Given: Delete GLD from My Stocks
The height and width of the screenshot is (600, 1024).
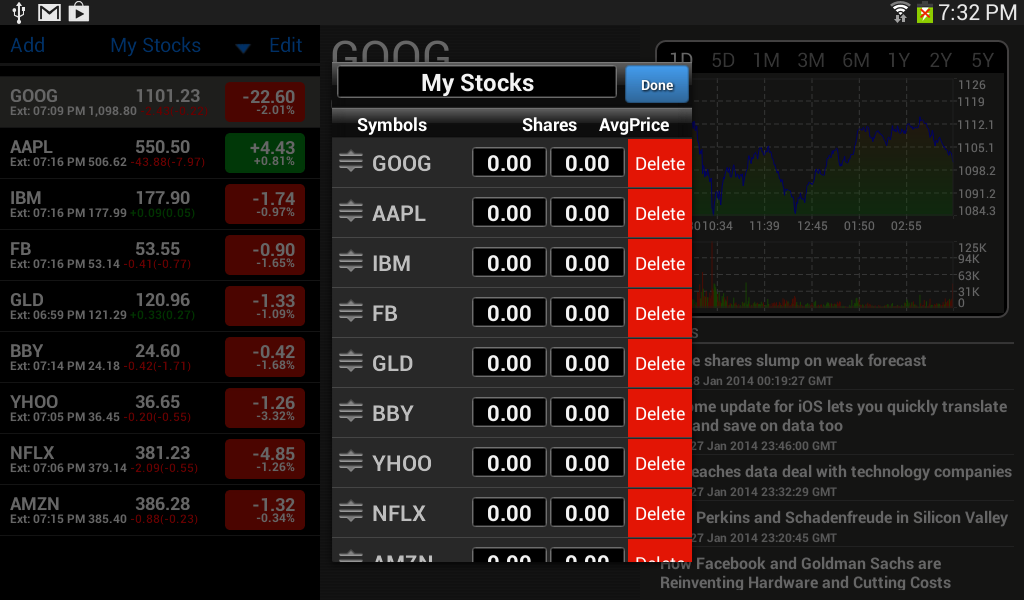Looking at the screenshot, I should tap(660, 364).
